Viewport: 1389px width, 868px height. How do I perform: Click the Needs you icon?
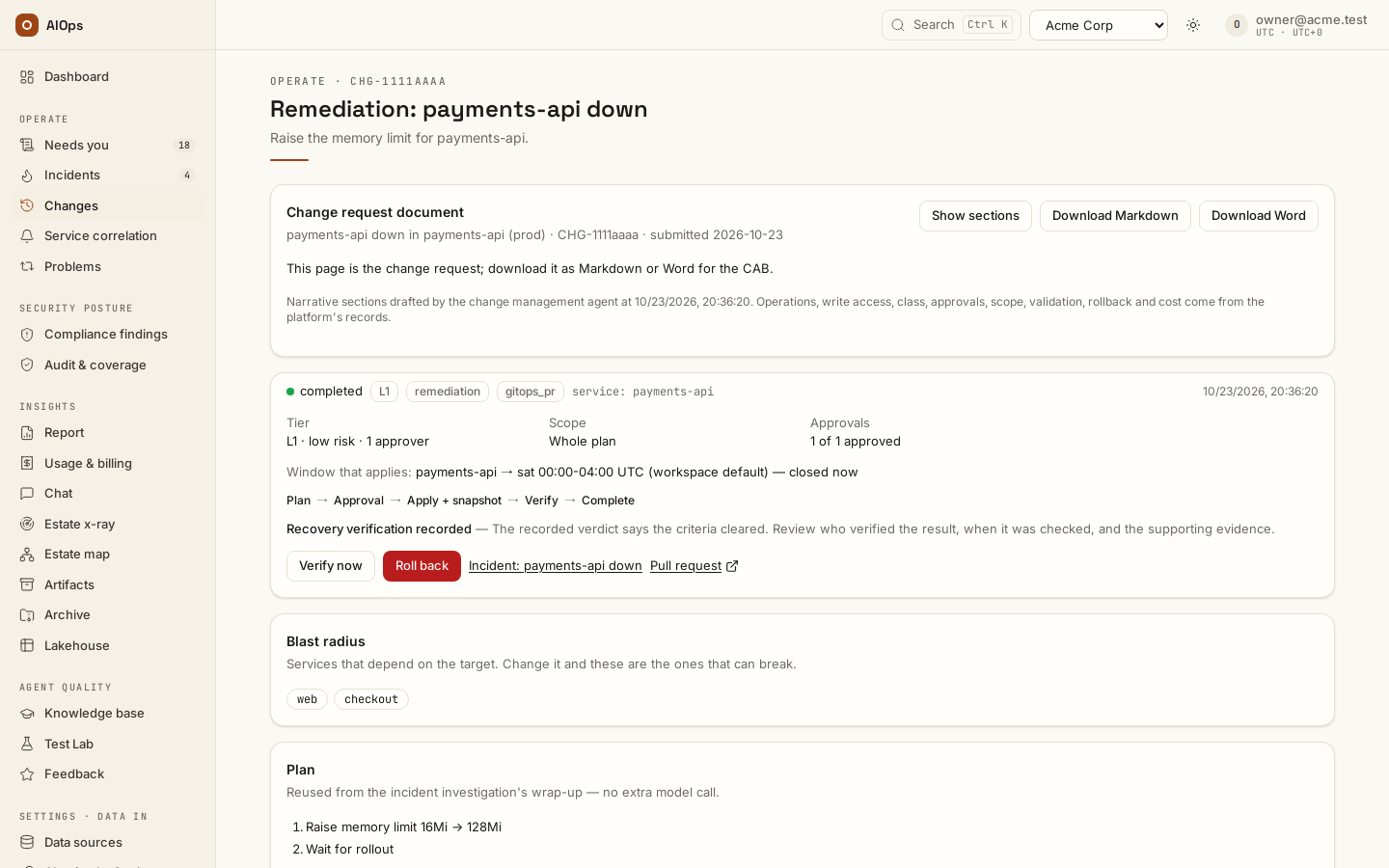[x=27, y=146]
